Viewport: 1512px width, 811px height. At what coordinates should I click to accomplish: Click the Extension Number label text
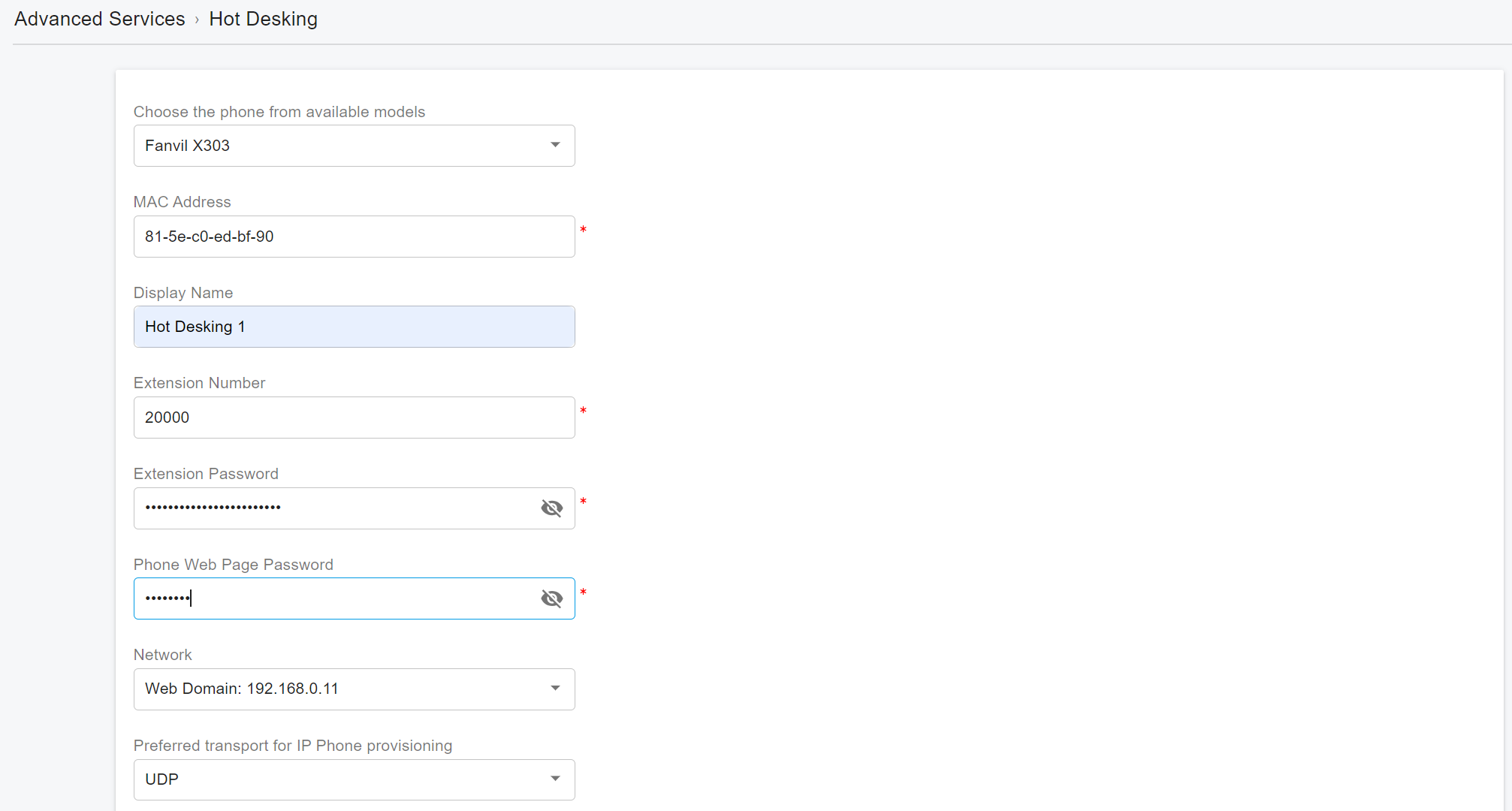point(199,383)
